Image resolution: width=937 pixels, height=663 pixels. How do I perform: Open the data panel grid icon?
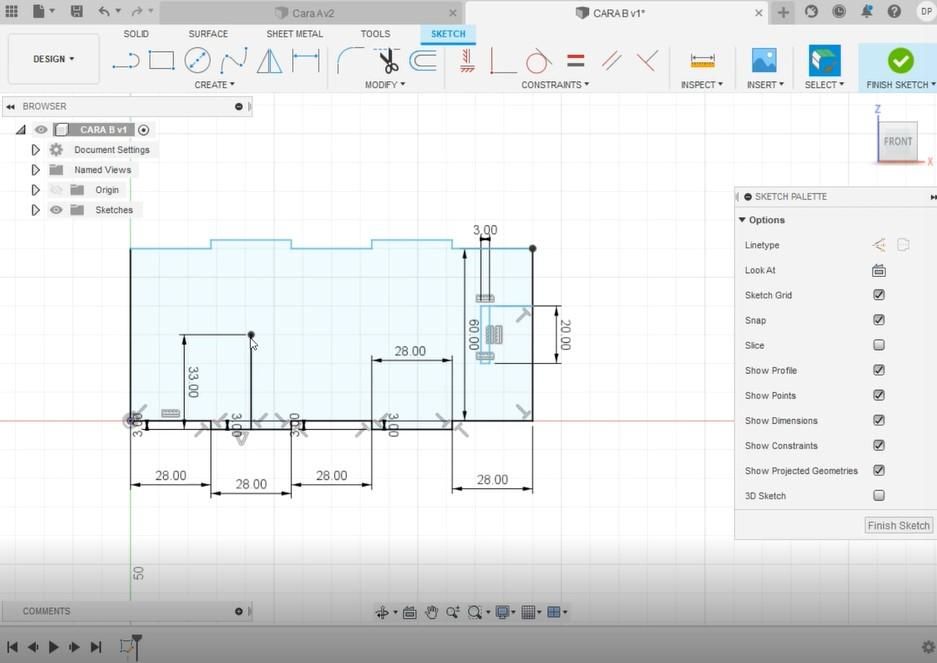11,11
